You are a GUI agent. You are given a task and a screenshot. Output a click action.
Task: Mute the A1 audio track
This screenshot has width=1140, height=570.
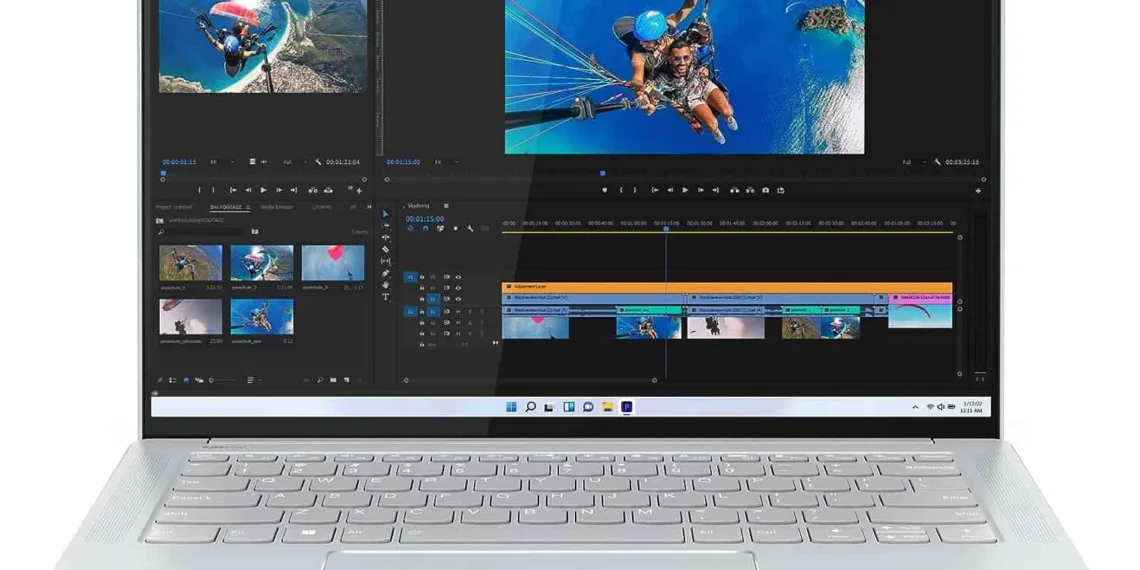(458, 312)
